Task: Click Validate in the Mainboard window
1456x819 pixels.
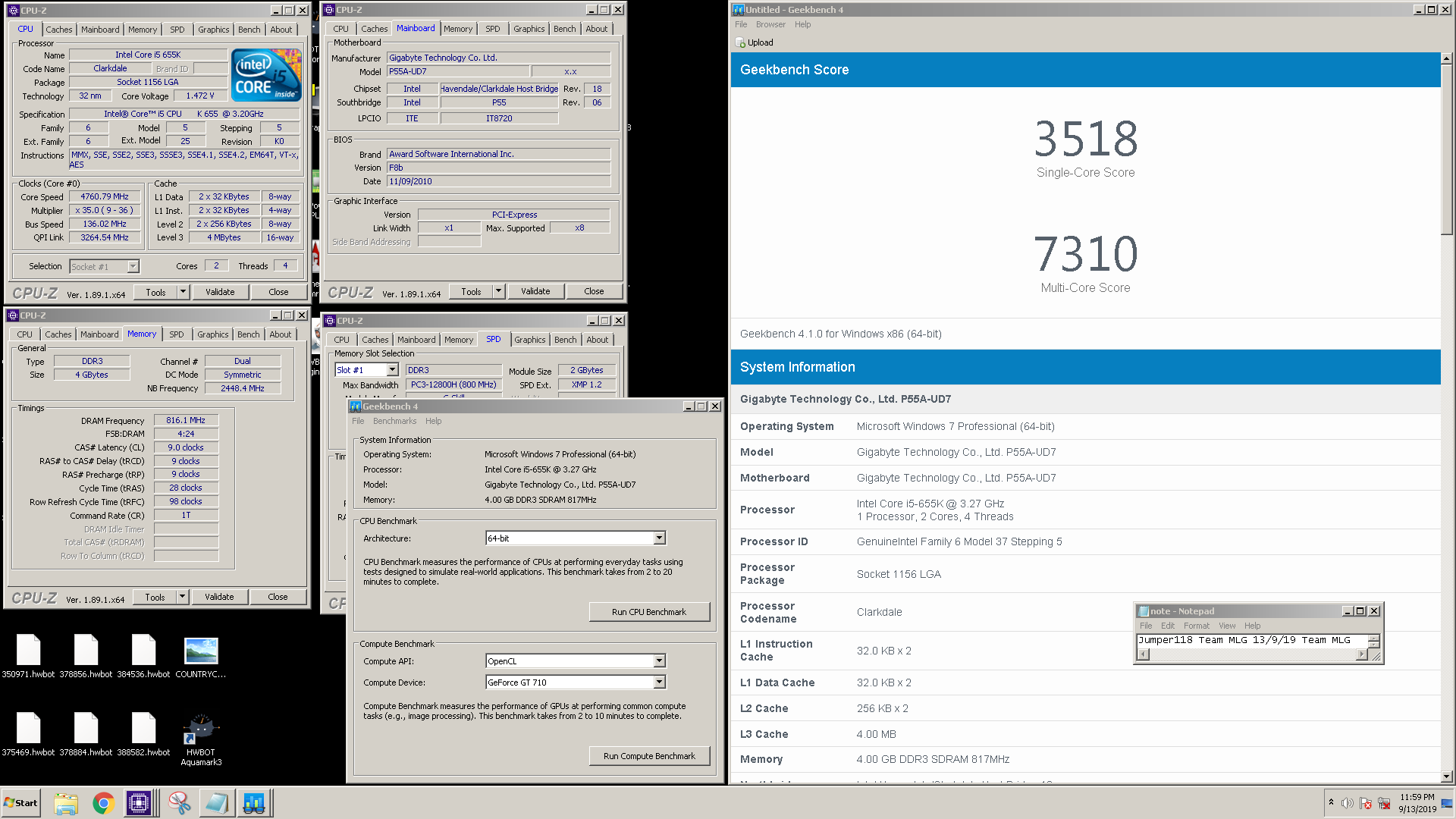Action: tap(535, 291)
